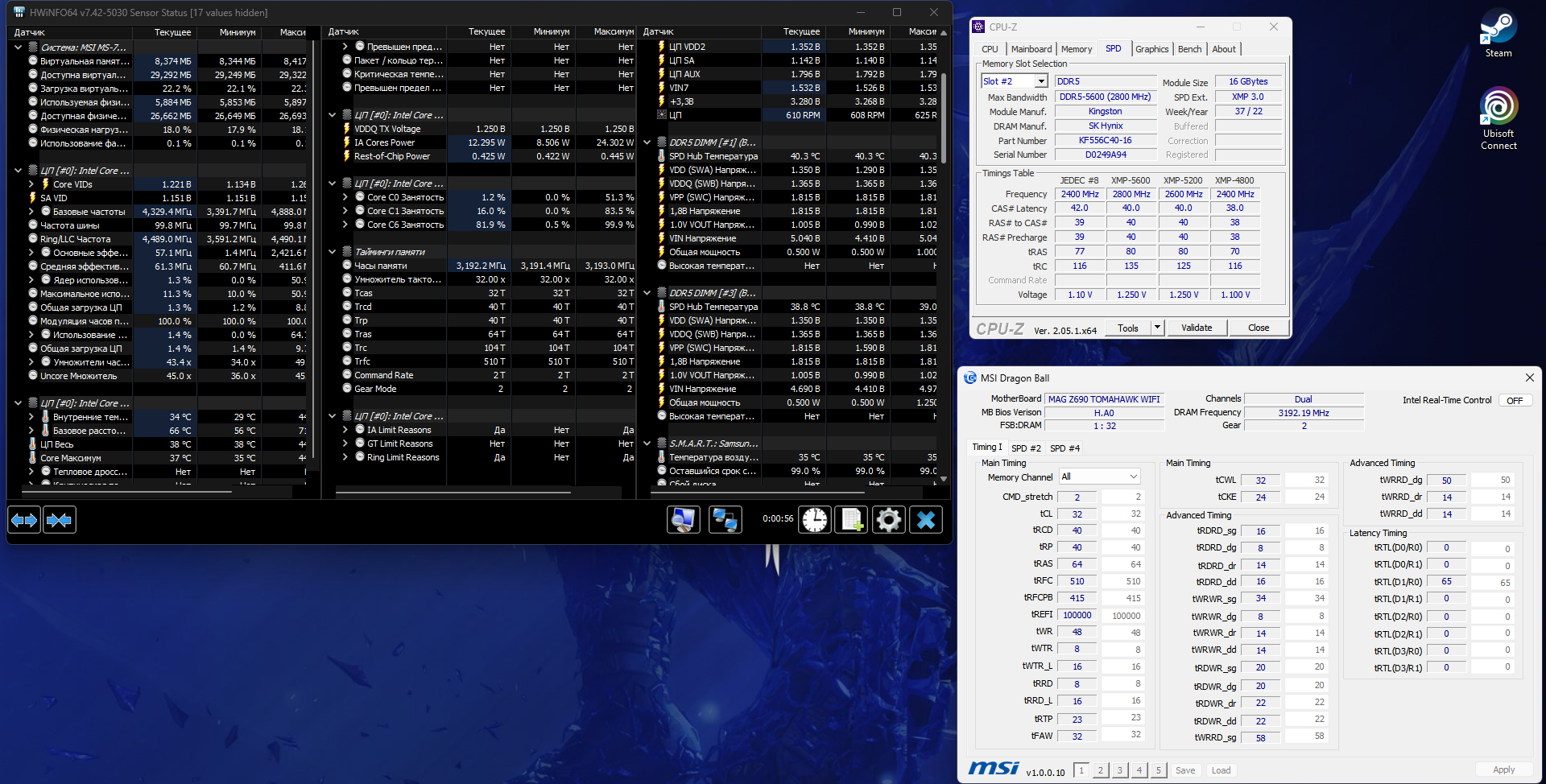Expand the GT Limit Reasons row

click(x=345, y=444)
